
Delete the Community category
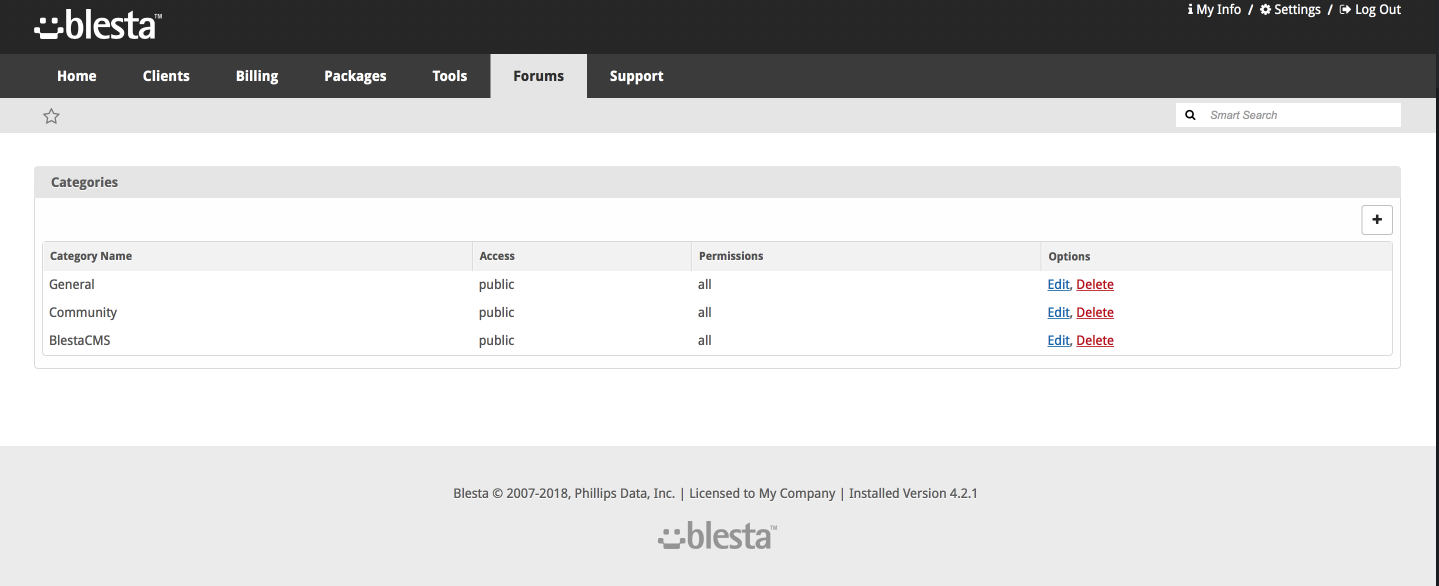(x=1095, y=313)
